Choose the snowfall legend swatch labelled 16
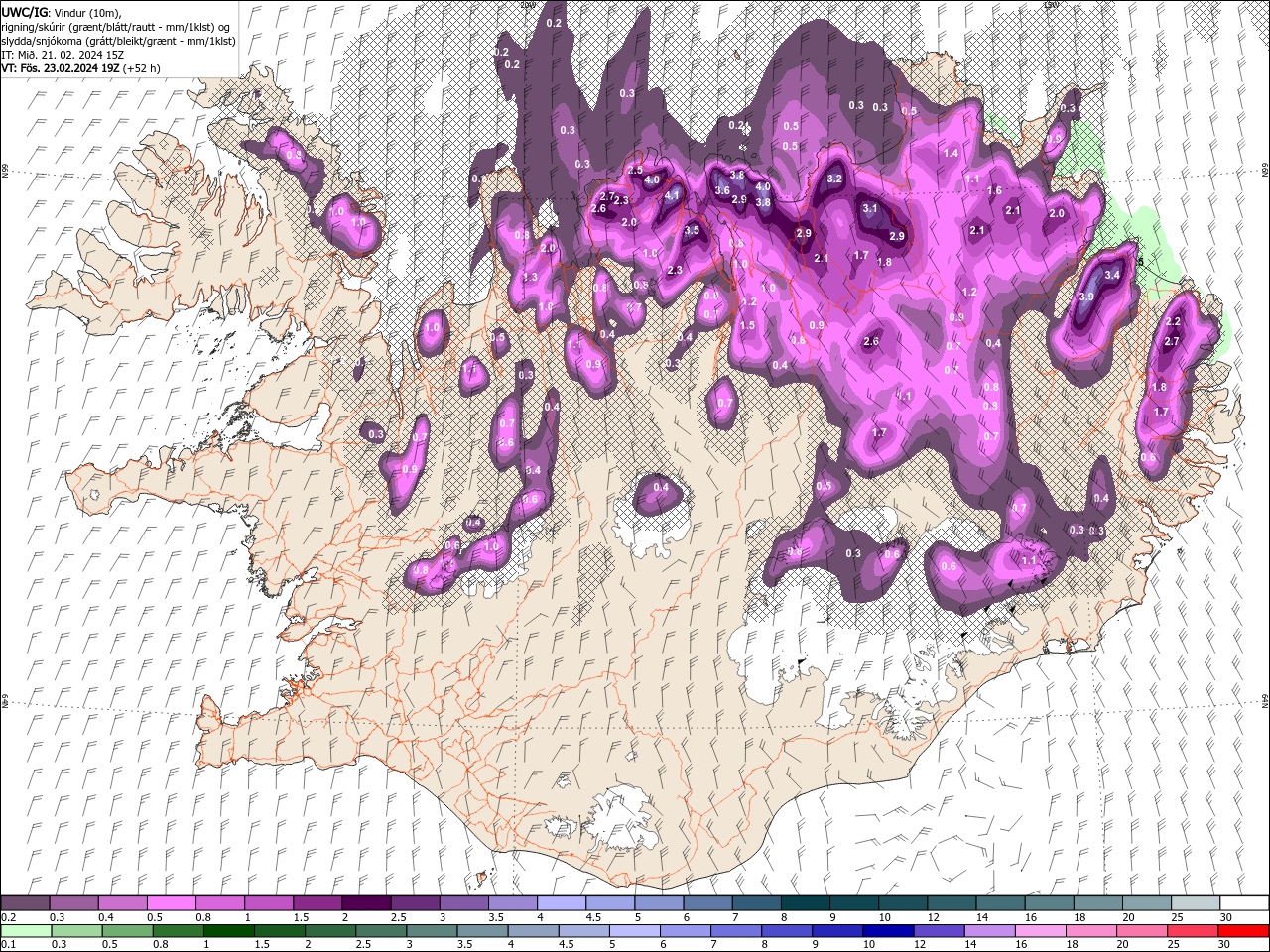Screen dimensions: 1270x952 1048,903
